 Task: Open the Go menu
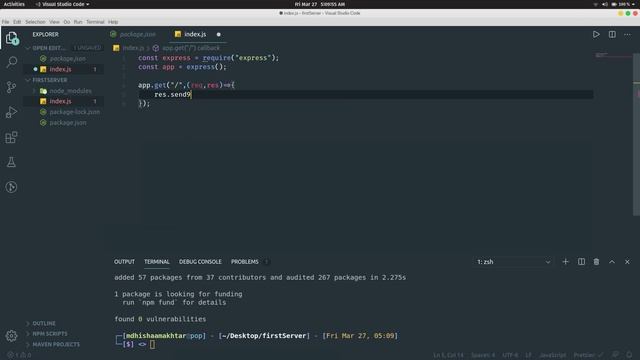pos(67,22)
